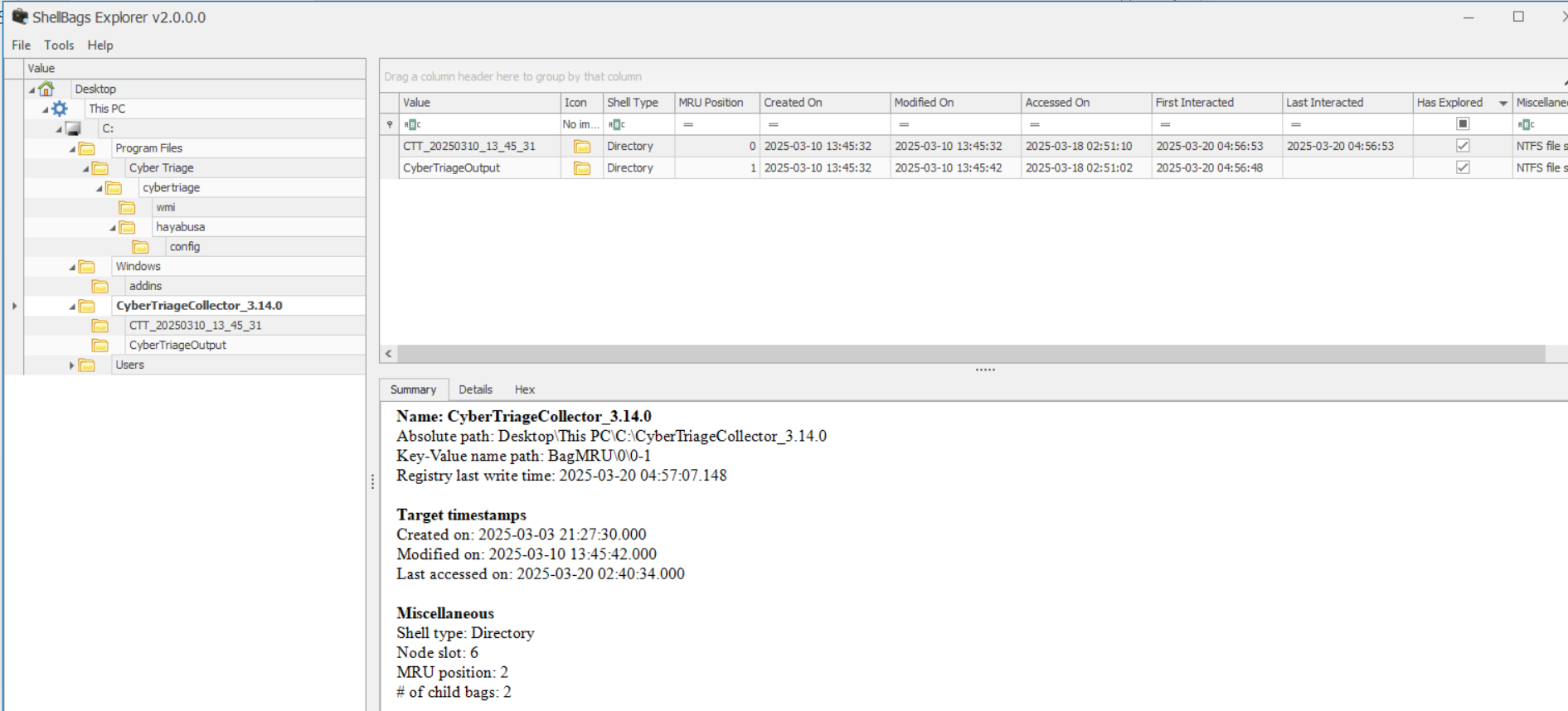This screenshot has width=1568, height=711.
Task: Click the Modified On equals filter icon
Action: tap(904, 124)
